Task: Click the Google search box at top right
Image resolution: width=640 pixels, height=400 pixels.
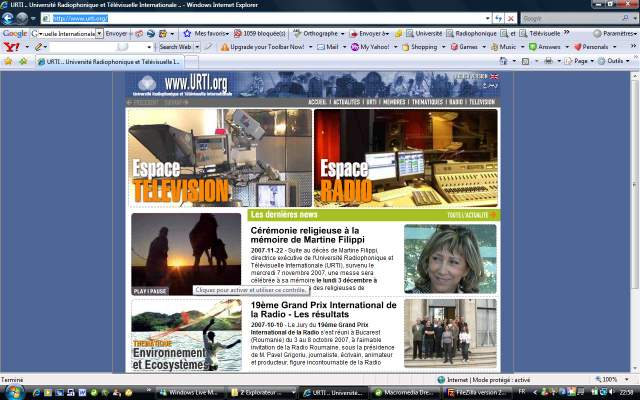Action: click(x=571, y=18)
